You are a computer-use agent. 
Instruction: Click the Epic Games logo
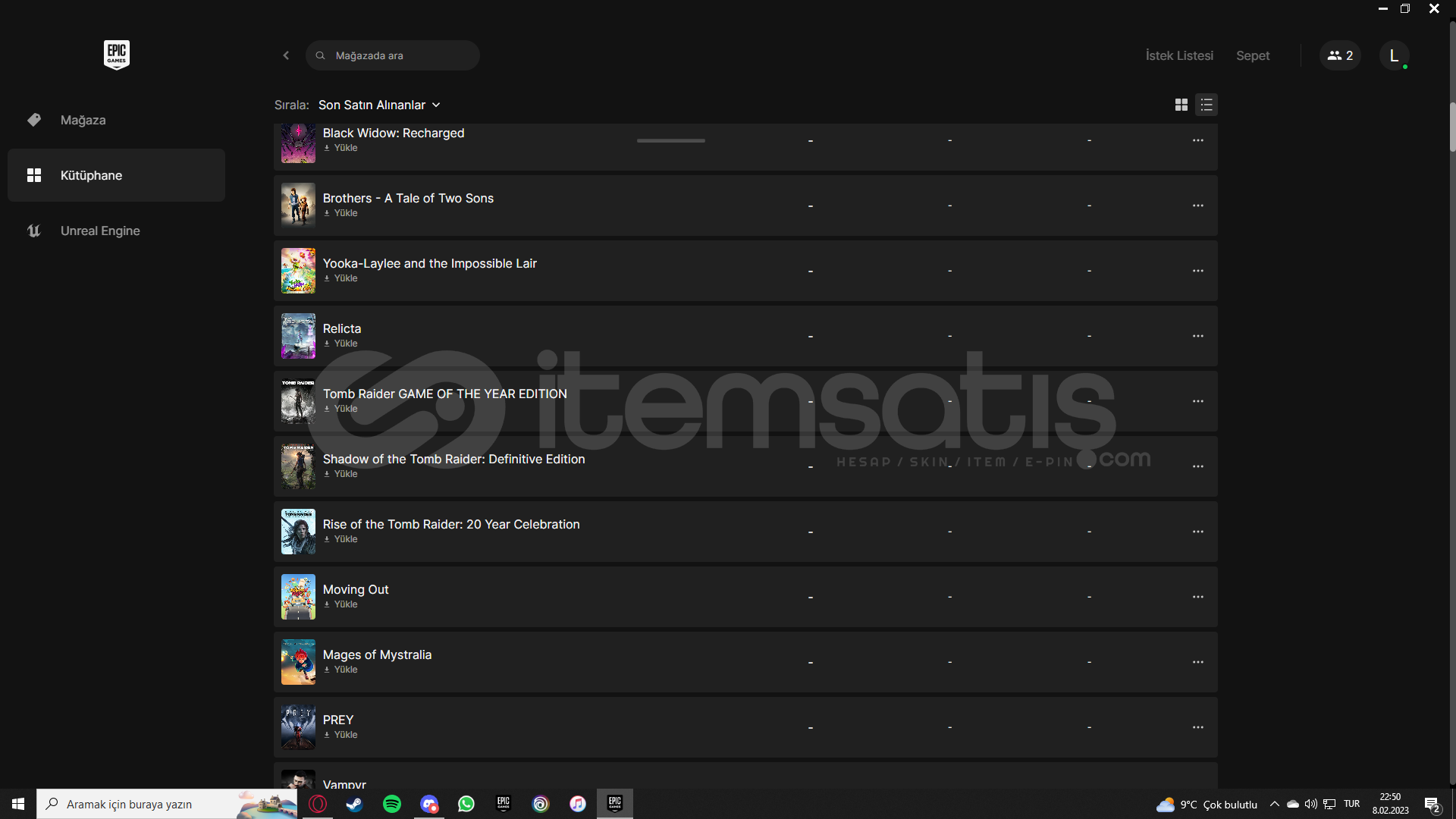tap(117, 55)
